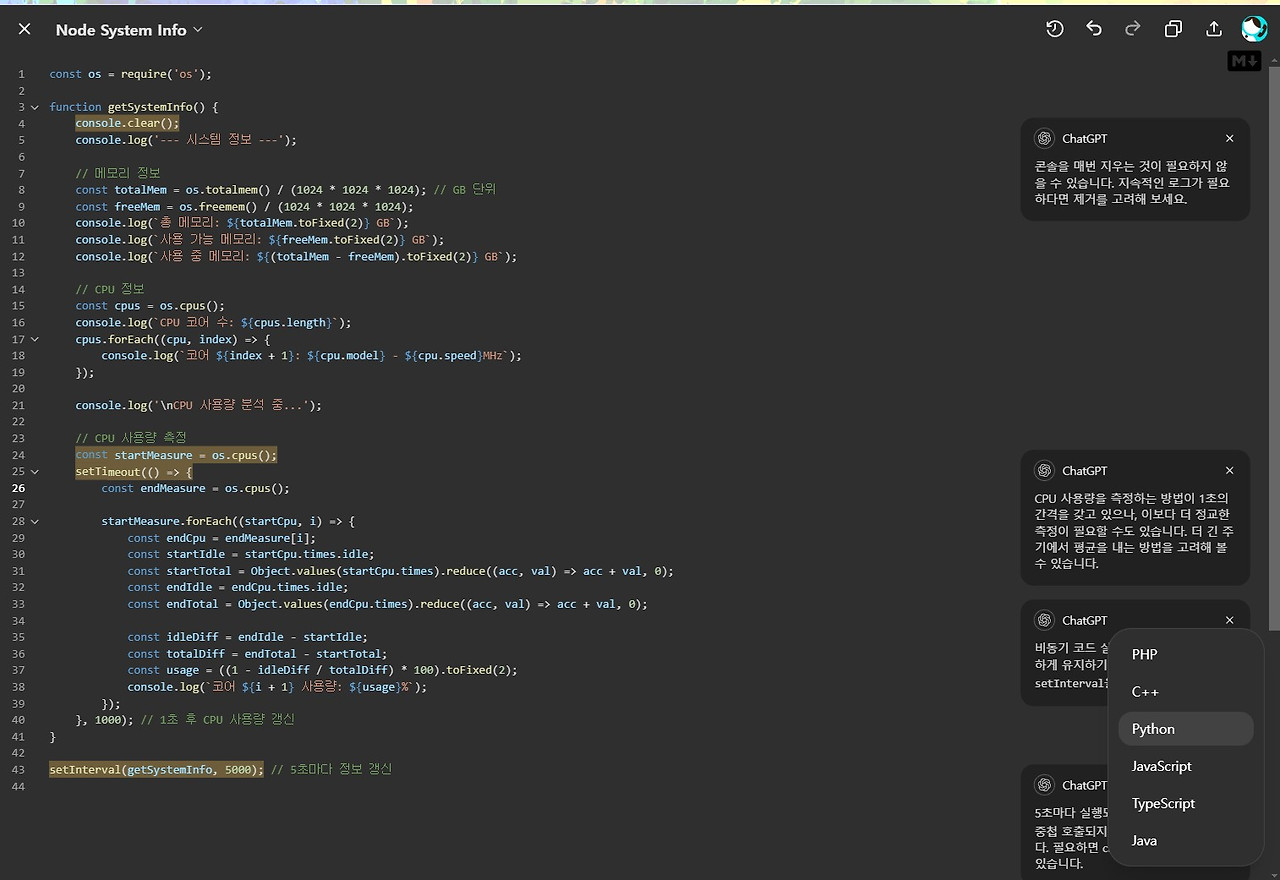Choose C++ from the language menu
1280x880 pixels.
tap(1186, 692)
